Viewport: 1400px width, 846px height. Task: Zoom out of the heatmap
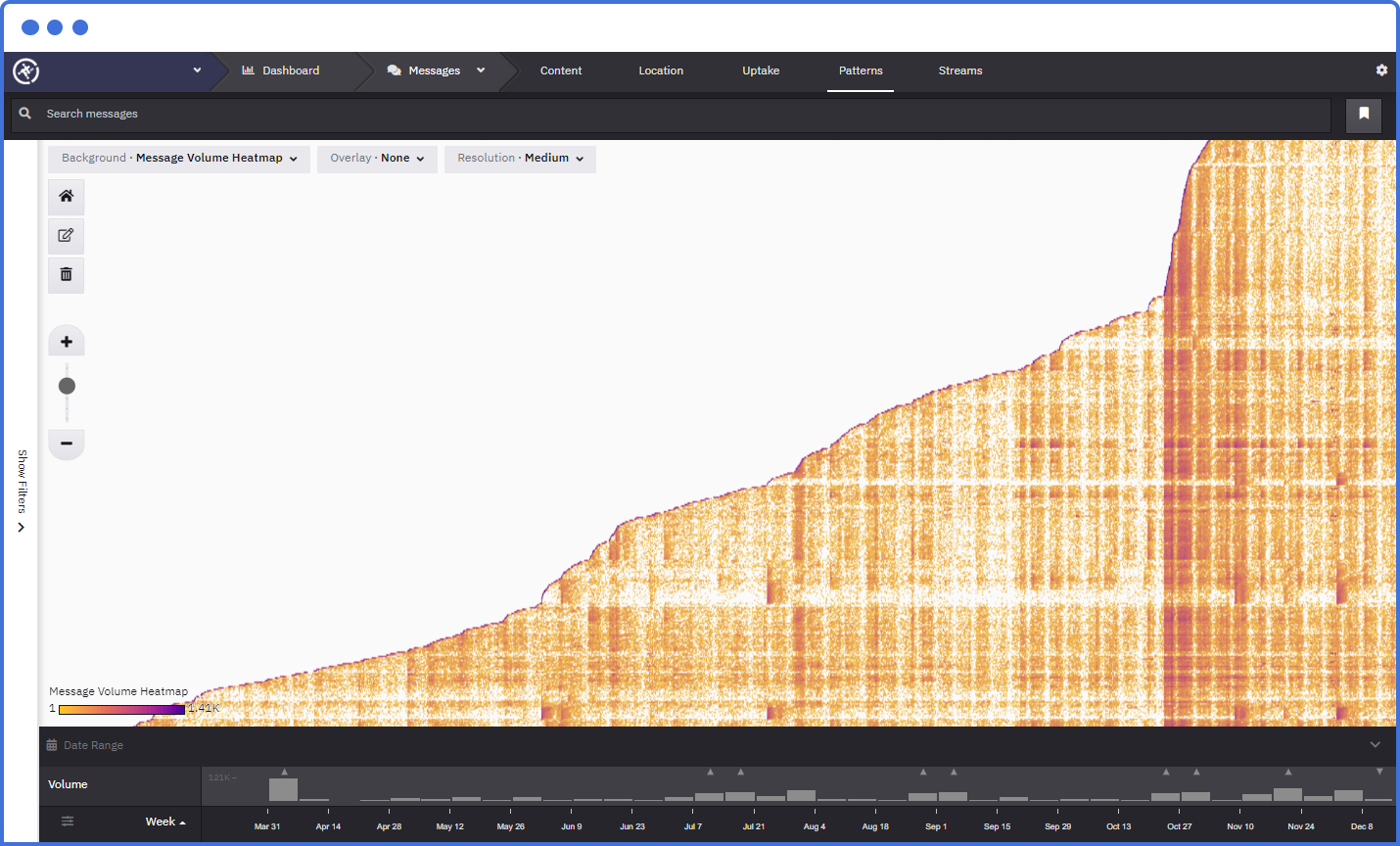(66, 444)
